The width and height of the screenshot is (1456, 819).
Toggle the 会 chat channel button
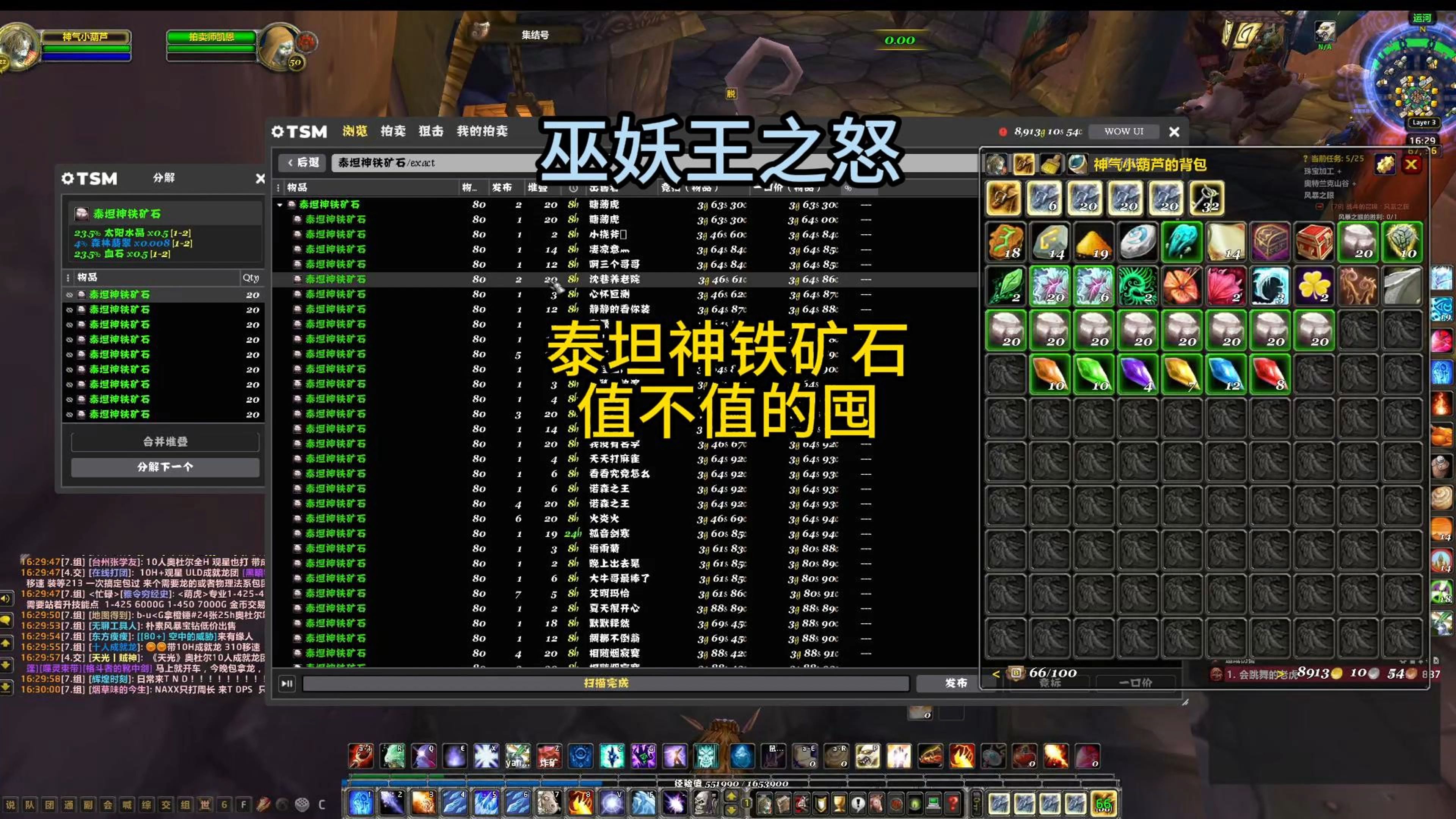(x=108, y=804)
